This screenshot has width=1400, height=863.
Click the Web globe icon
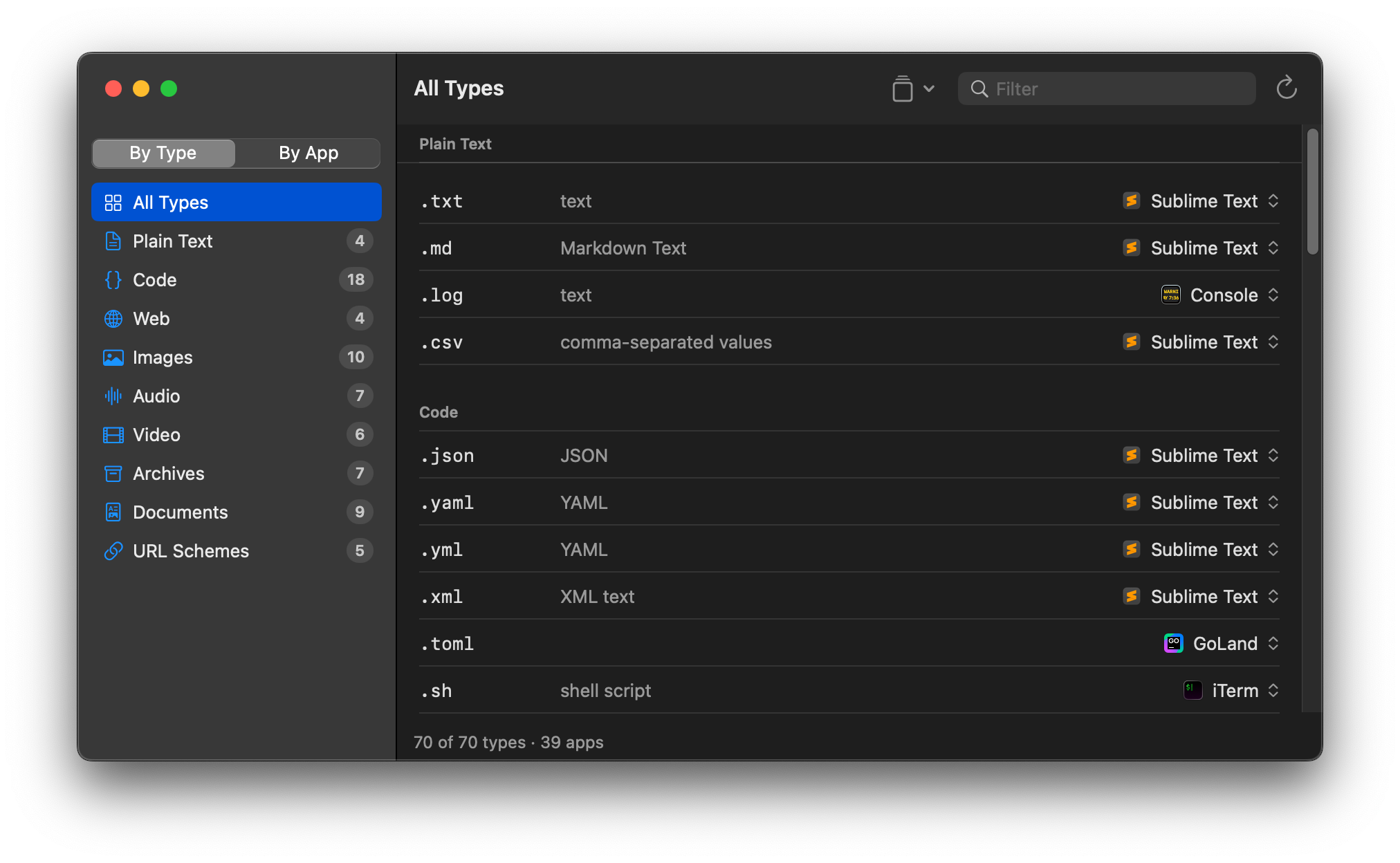click(x=113, y=319)
